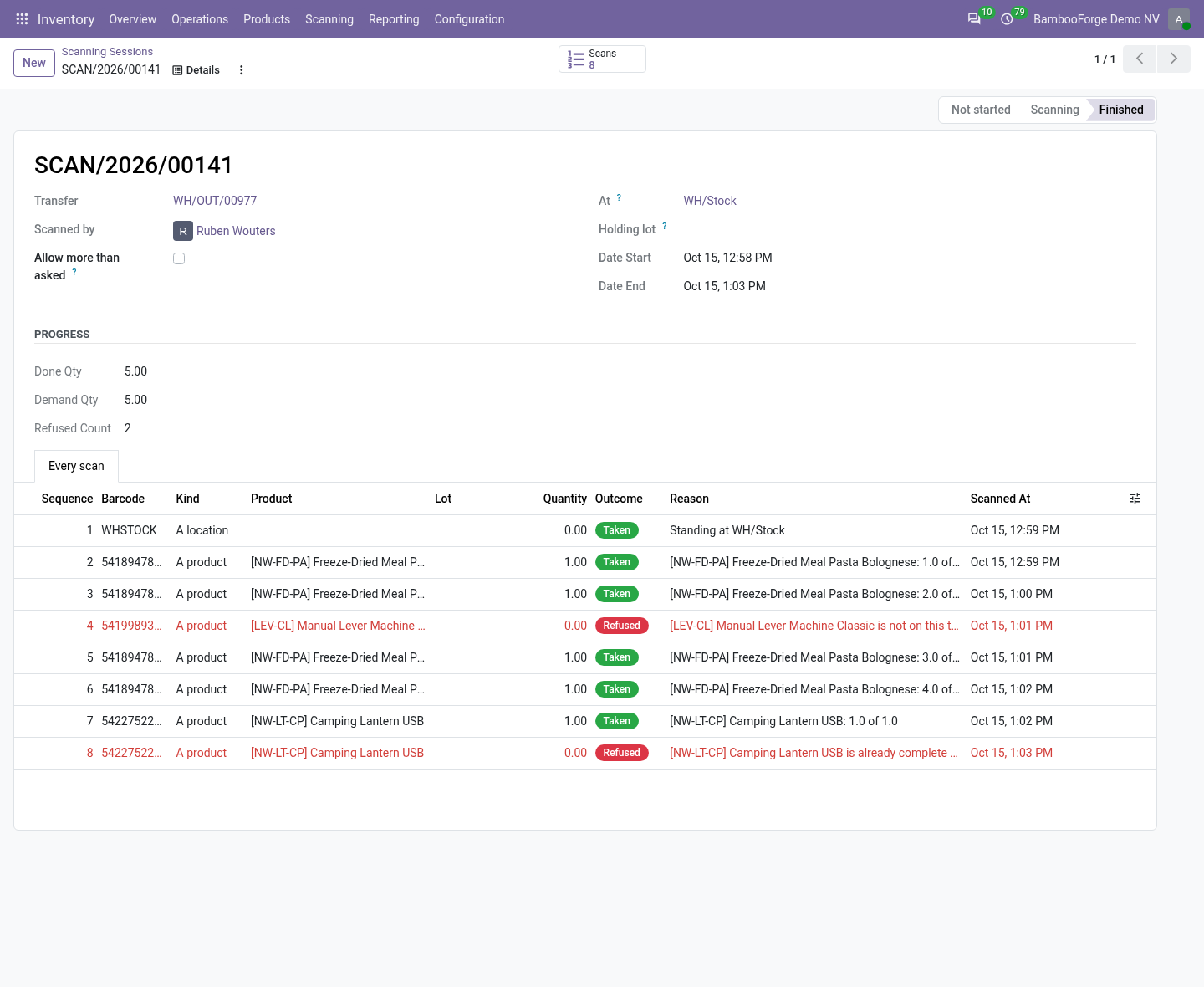The width and height of the screenshot is (1204, 987).
Task: Click the Refused badge for Manual Lever Machine
Action: [x=622, y=626]
